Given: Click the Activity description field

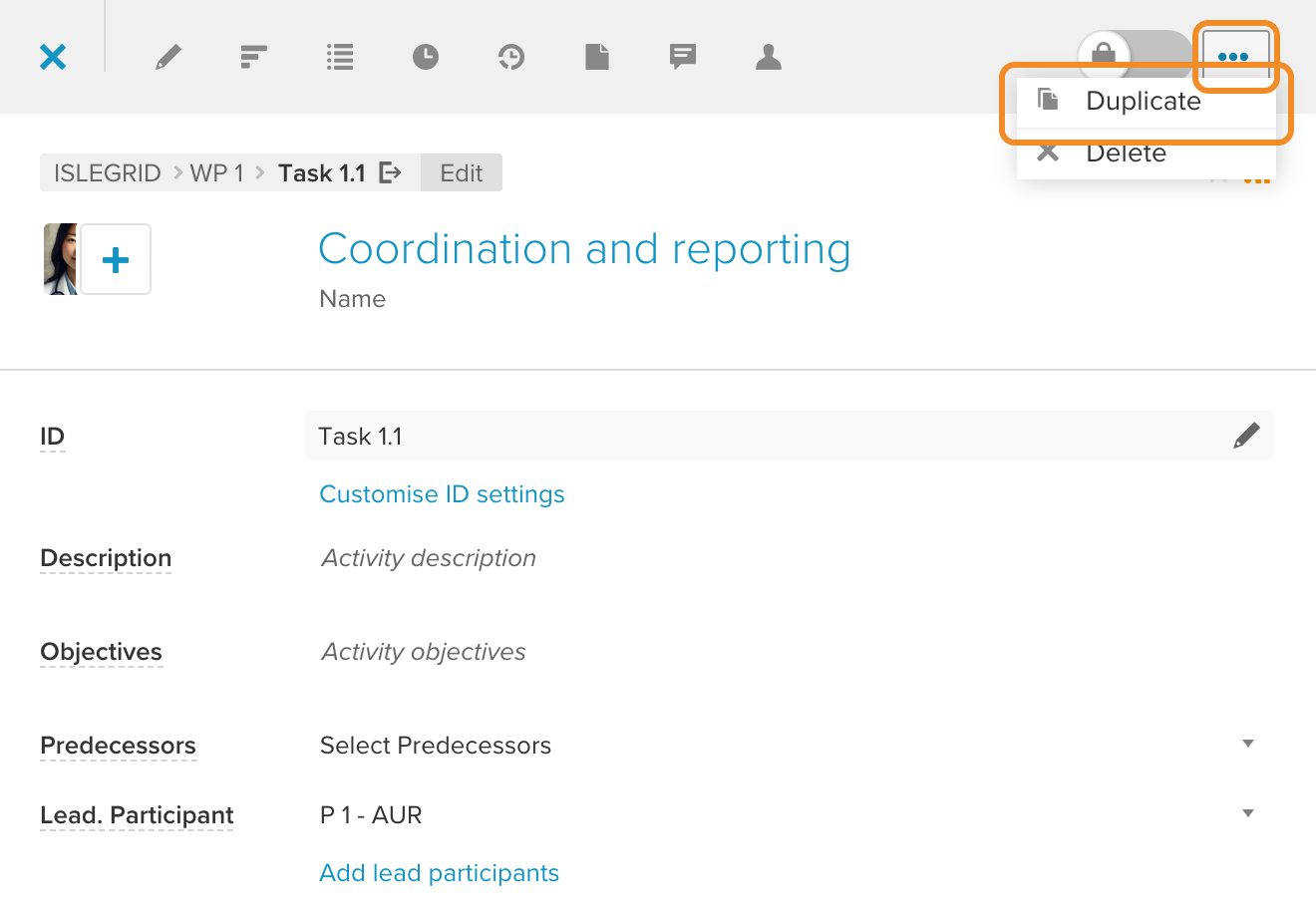Looking at the screenshot, I should [429, 558].
